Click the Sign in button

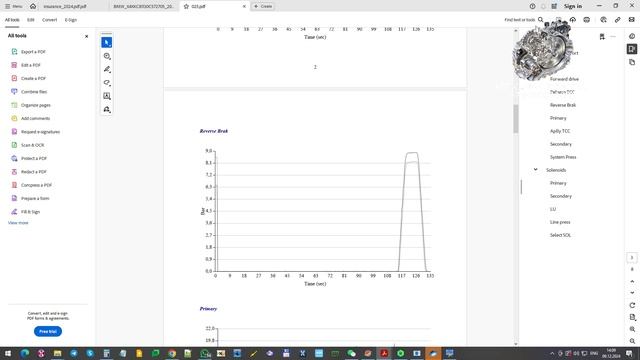pyautogui.click(x=573, y=6)
